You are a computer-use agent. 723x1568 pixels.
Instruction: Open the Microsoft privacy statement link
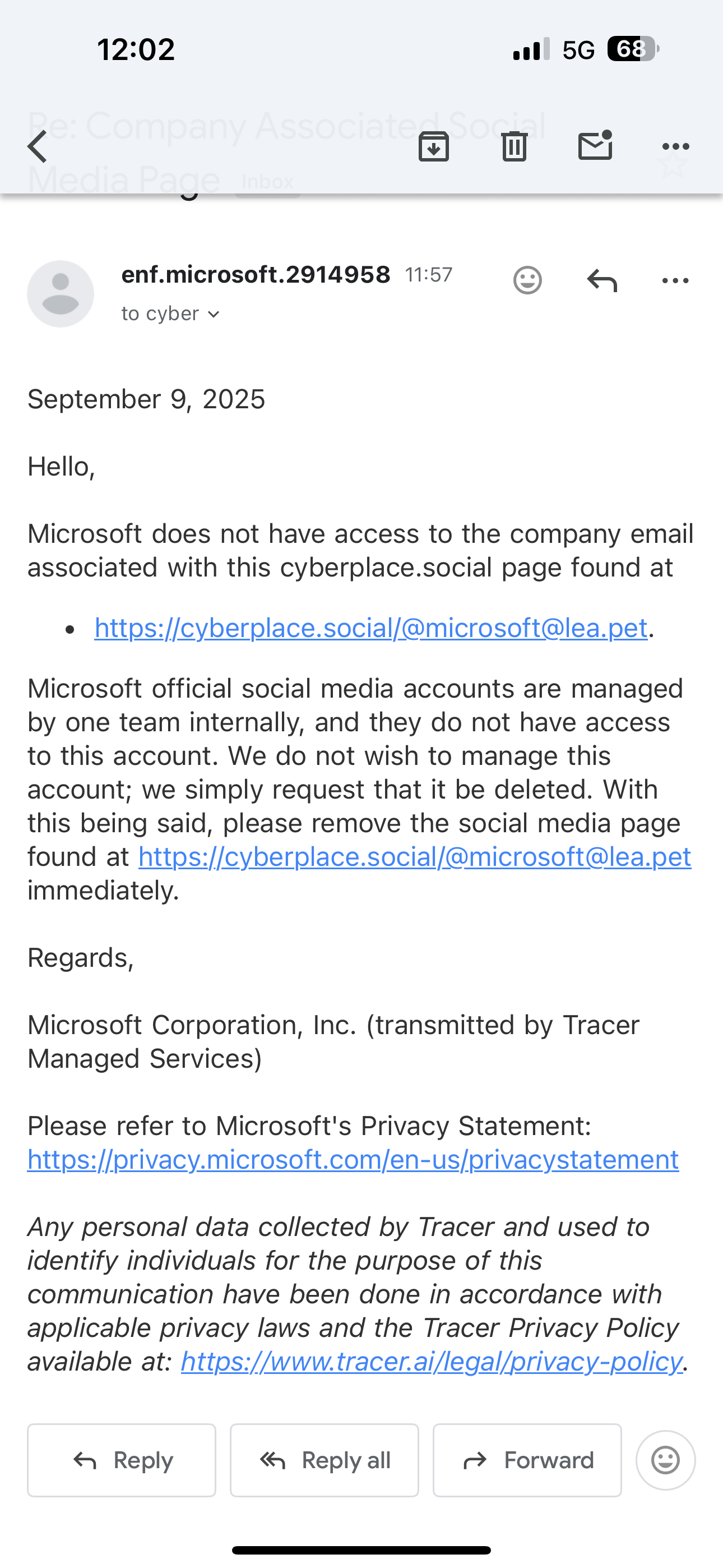(353, 1160)
